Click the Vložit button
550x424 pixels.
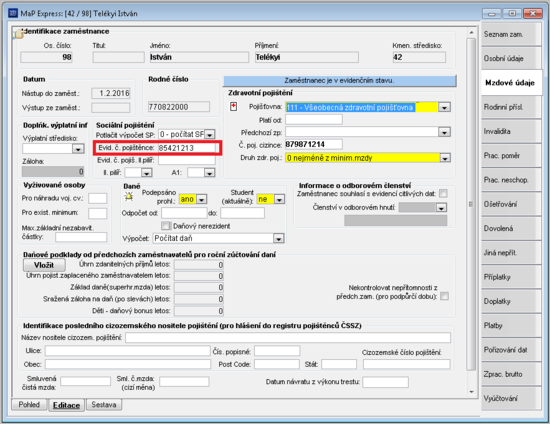(44, 265)
